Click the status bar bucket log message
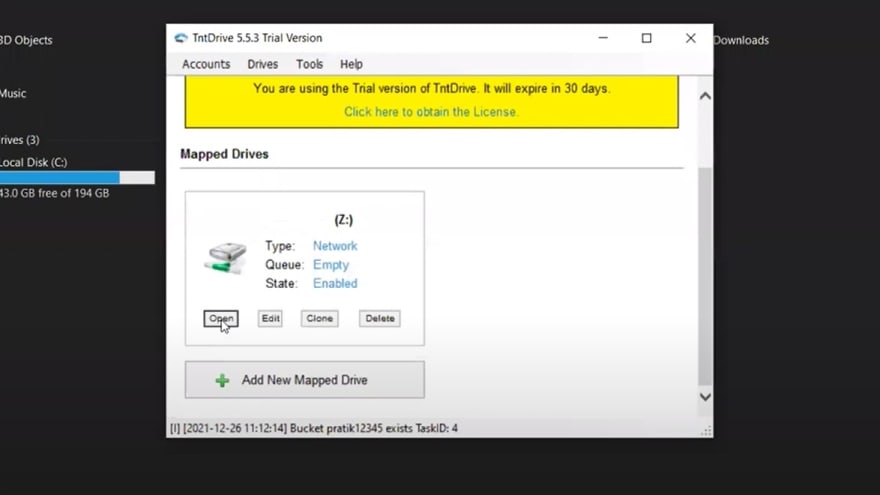The height and width of the screenshot is (495, 880). point(314,428)
